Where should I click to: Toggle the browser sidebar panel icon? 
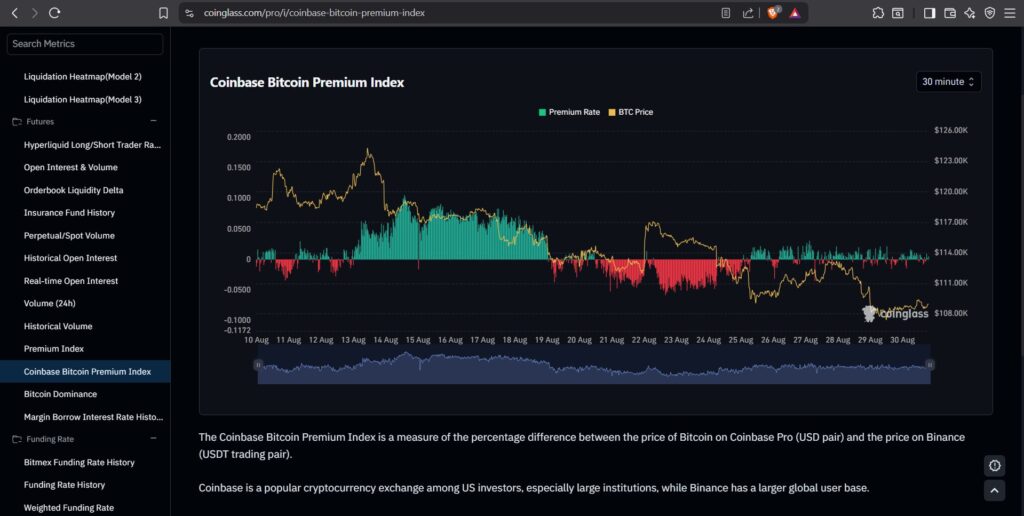point(929,13)
